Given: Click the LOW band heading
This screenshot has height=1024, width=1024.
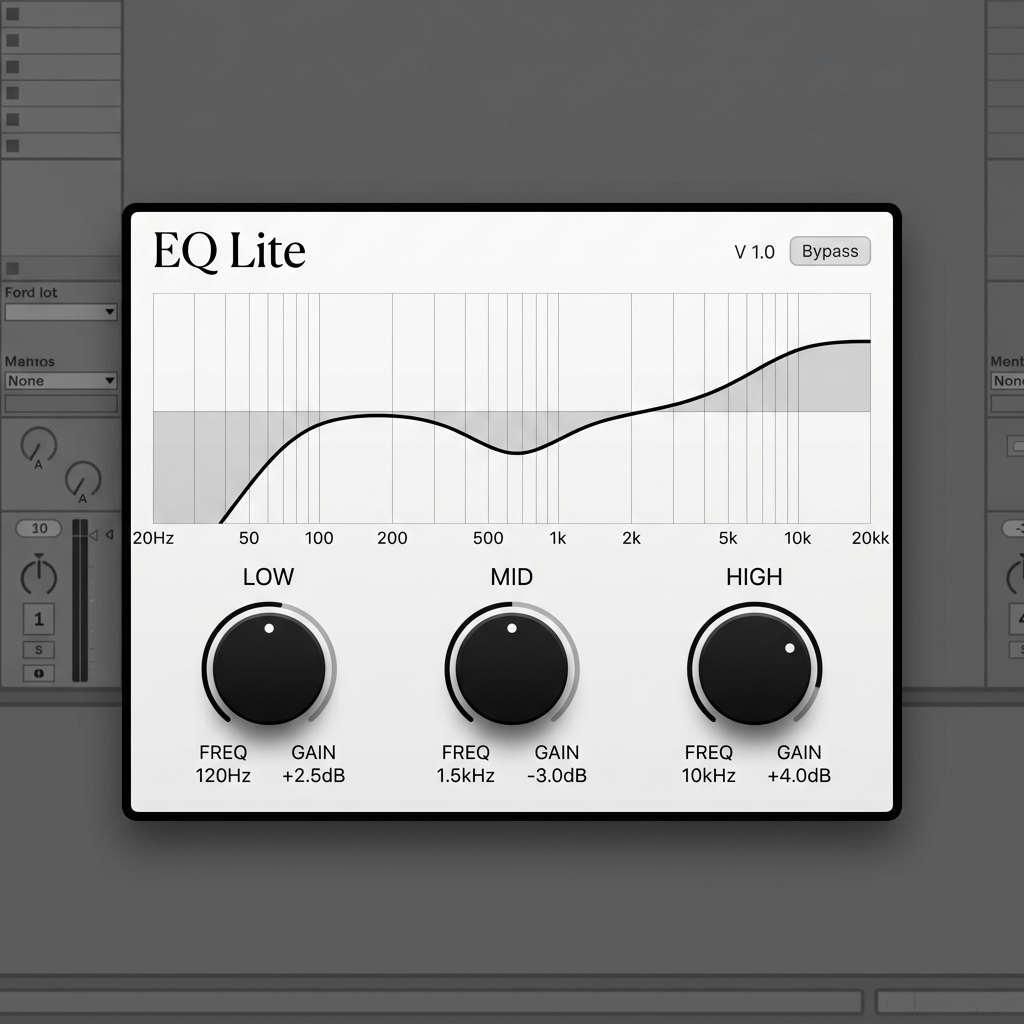Looking at the screenshot, I should click(x=268, y=577).
